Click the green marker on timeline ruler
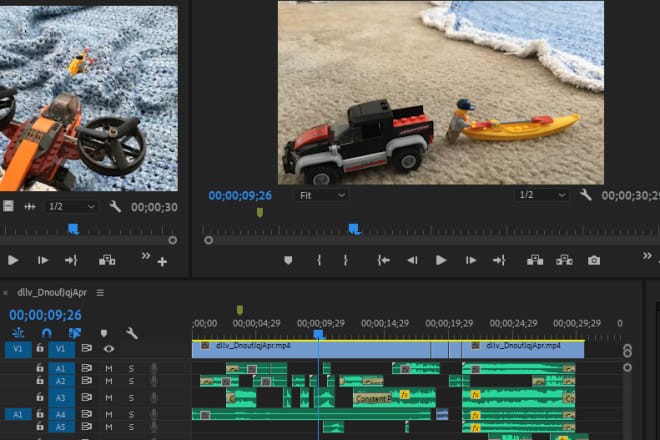The height and width of the screenshot is (440, 660). tap(240, 310)
